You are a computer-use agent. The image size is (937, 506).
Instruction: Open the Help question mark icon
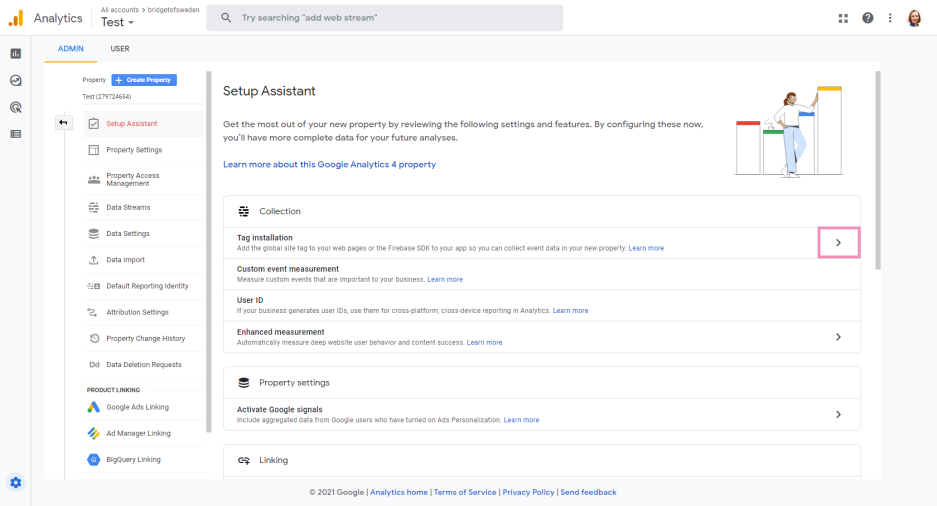(x=867, y=18)
